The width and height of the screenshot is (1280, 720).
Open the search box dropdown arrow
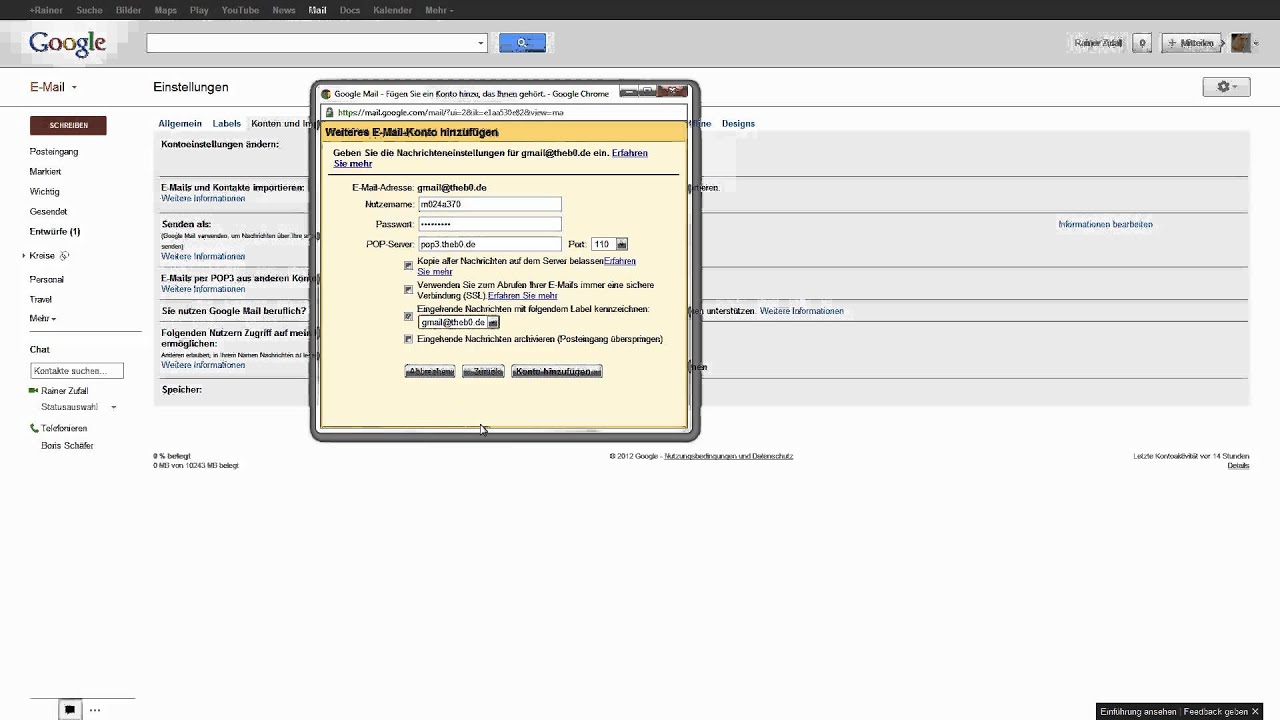point(481,43)
